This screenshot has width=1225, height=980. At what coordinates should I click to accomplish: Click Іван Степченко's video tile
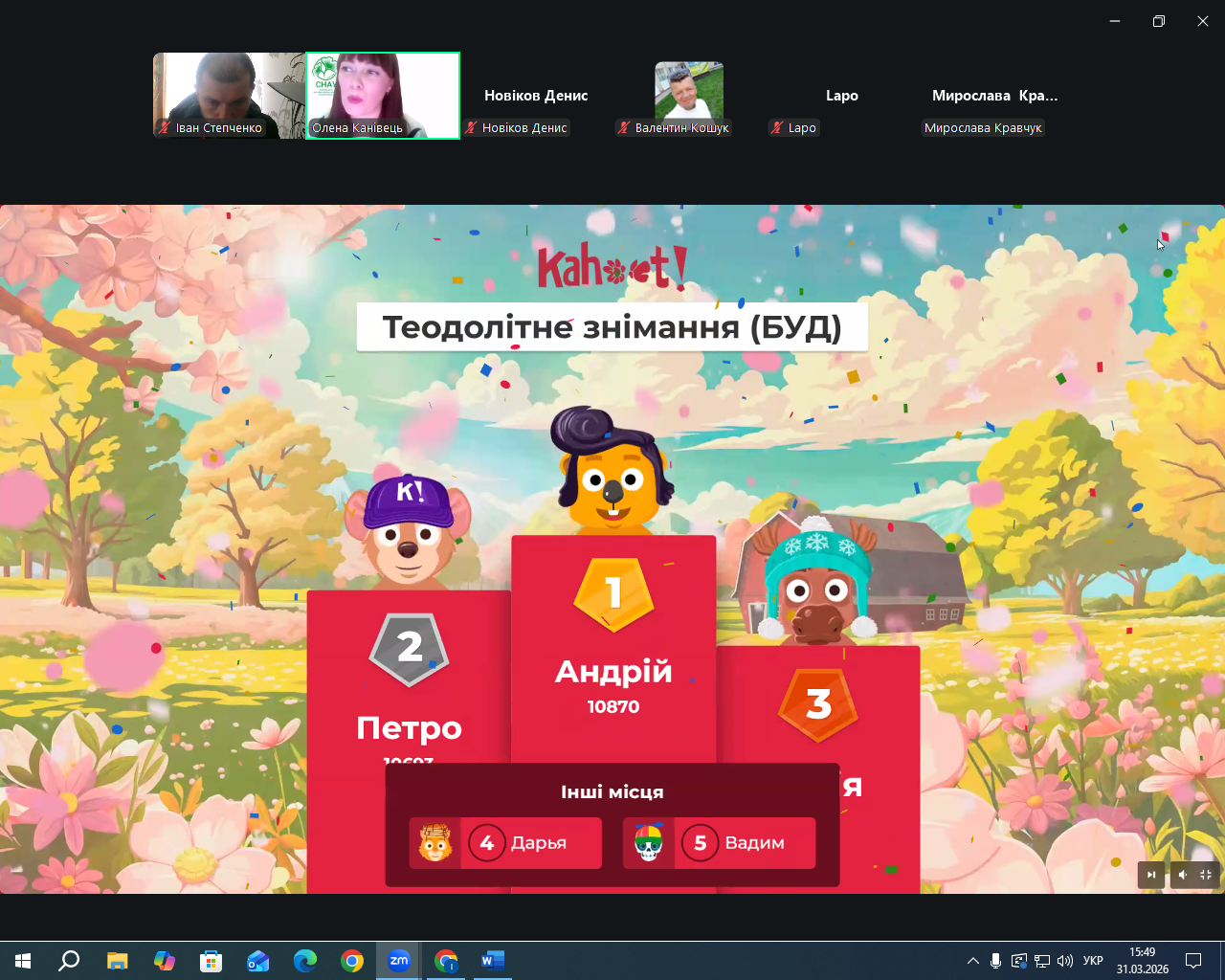(x=229, y=96)
